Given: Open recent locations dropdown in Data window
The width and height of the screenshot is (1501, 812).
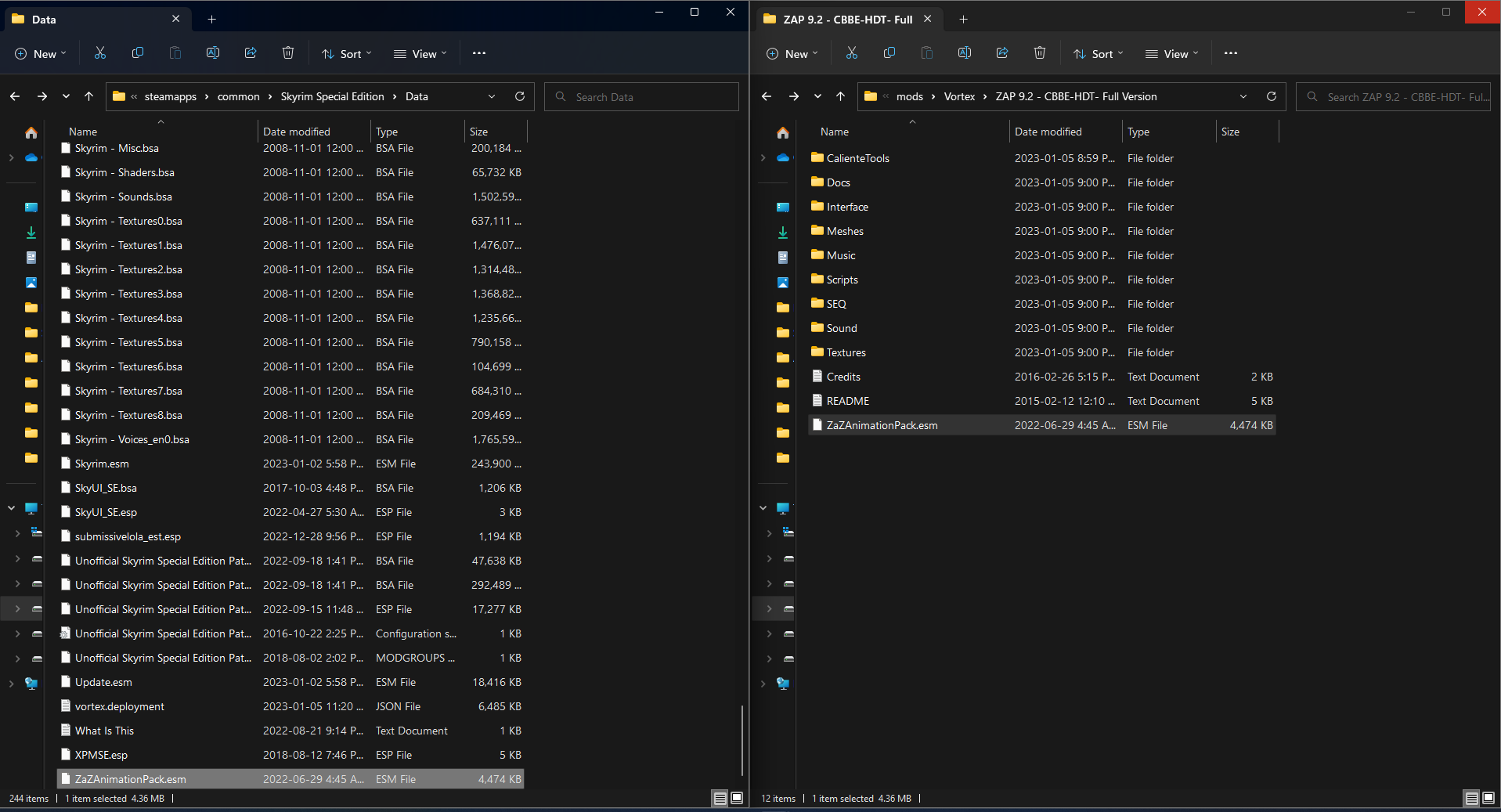Looking at the screenshot, I should pos(66,96).
